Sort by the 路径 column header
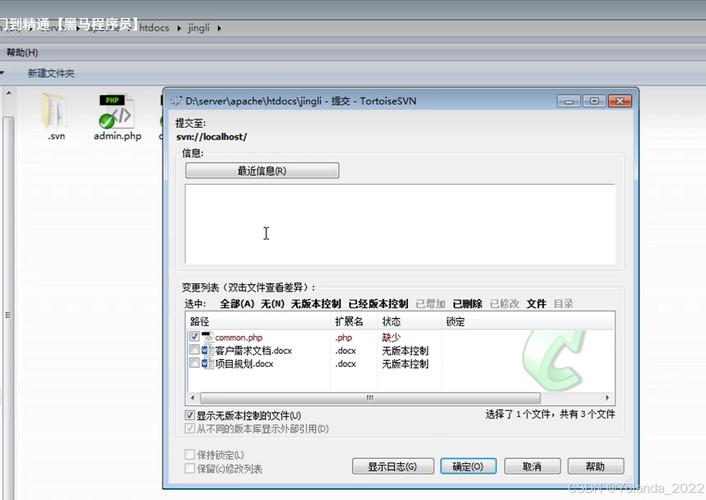Viewport: 706px width, 500px height. (x=258, y=321)
